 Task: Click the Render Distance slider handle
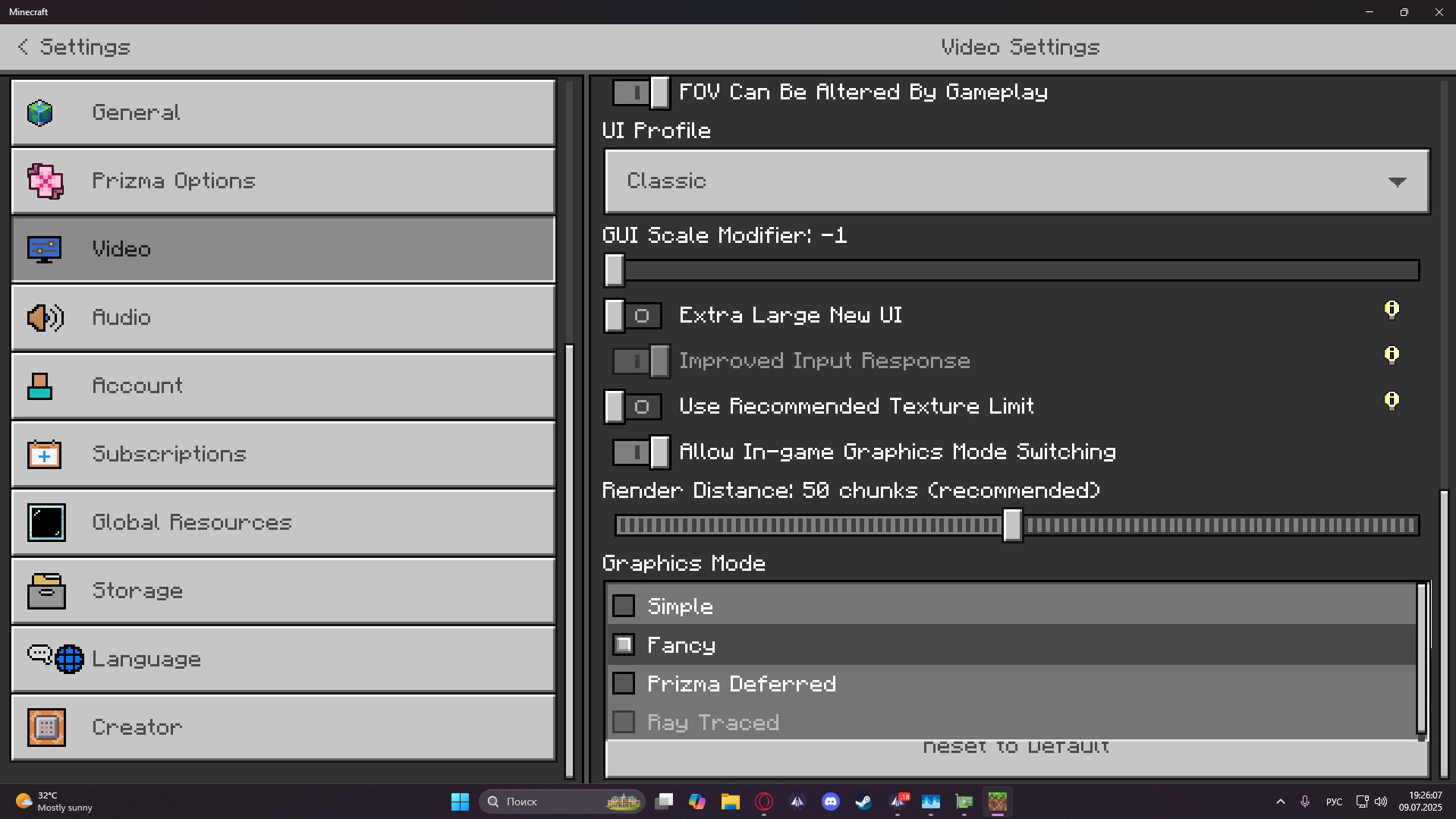[x=1013, y=525]
